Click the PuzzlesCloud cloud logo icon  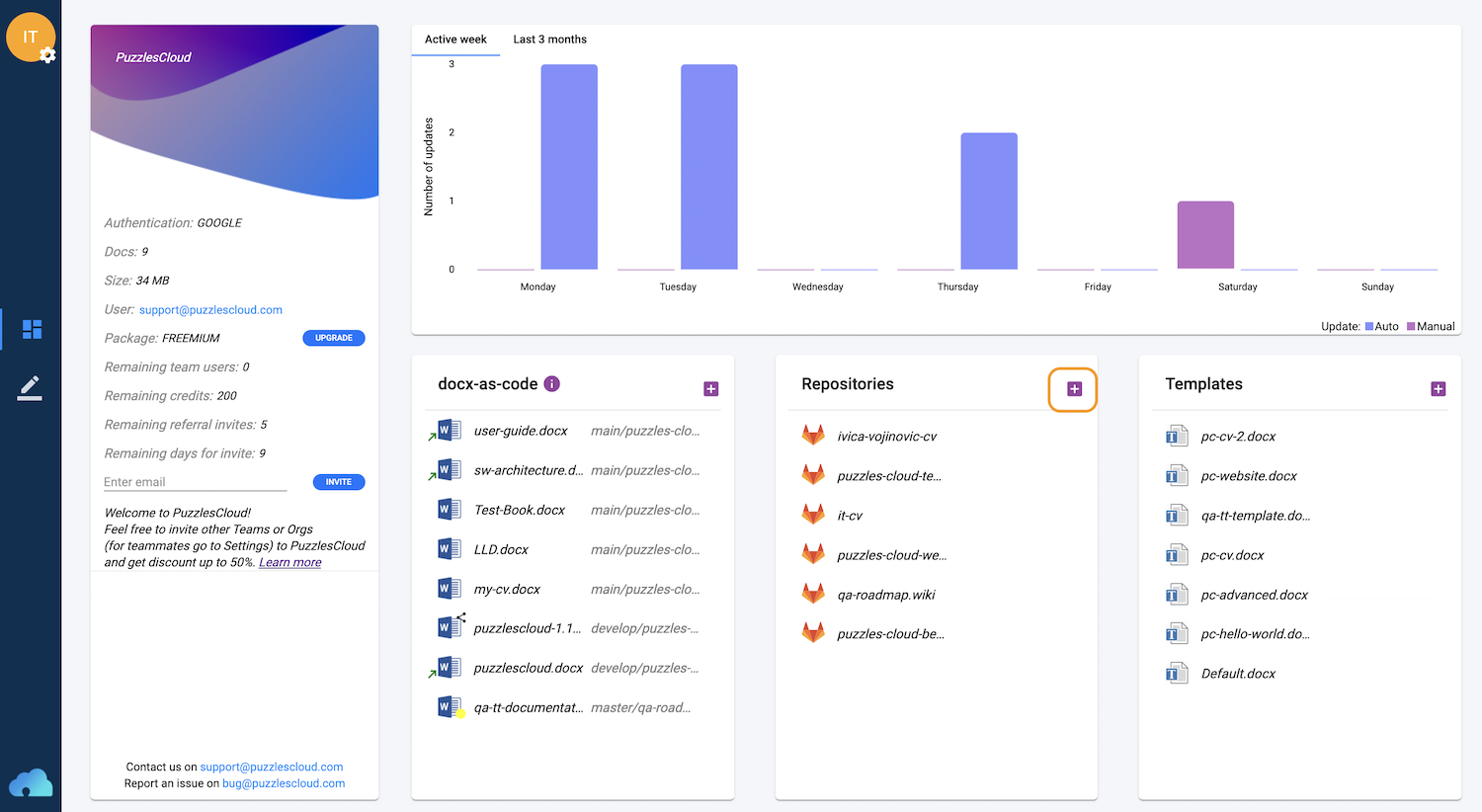point(31,783)
